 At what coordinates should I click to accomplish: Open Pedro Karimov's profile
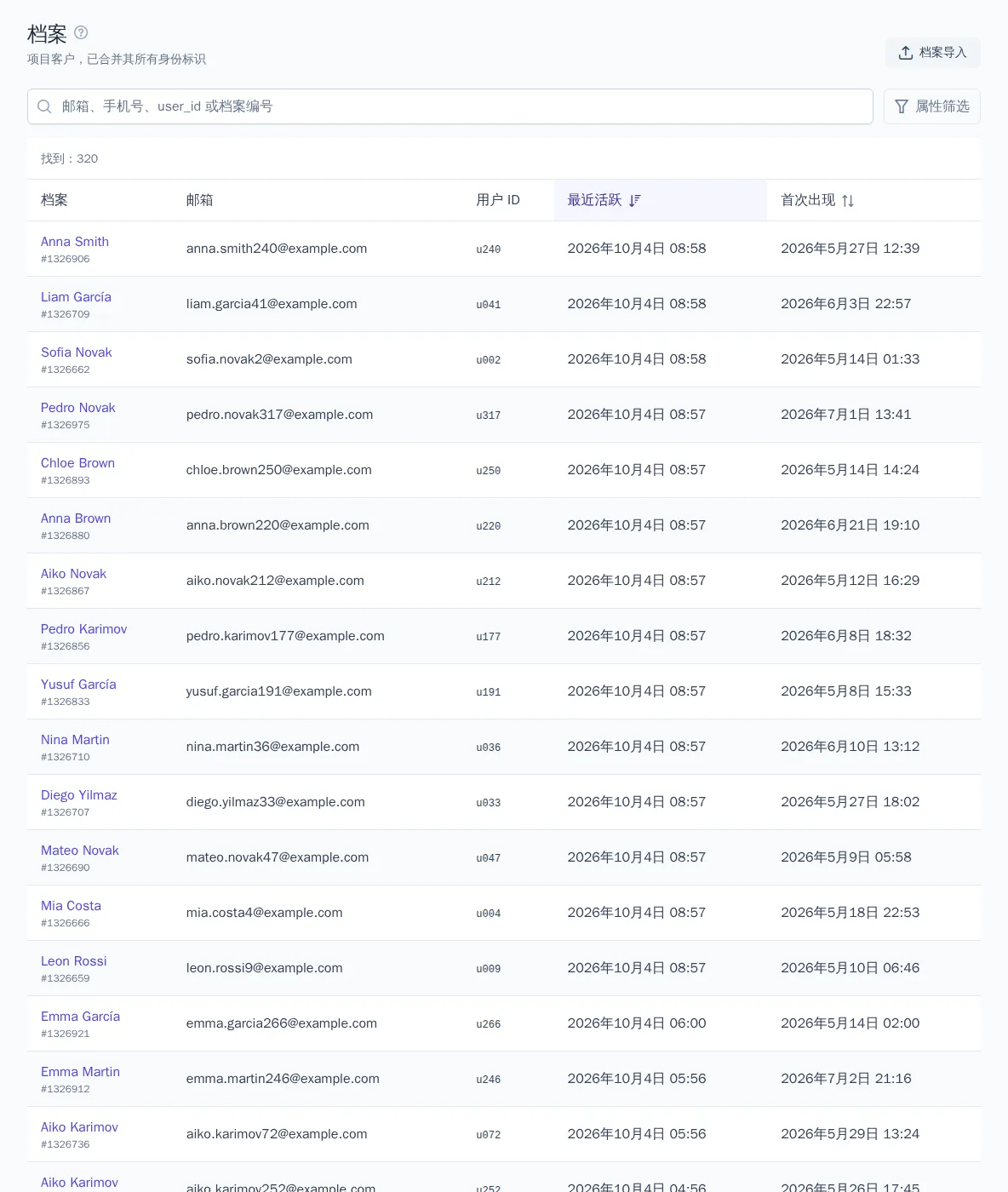tap(84, 629)
